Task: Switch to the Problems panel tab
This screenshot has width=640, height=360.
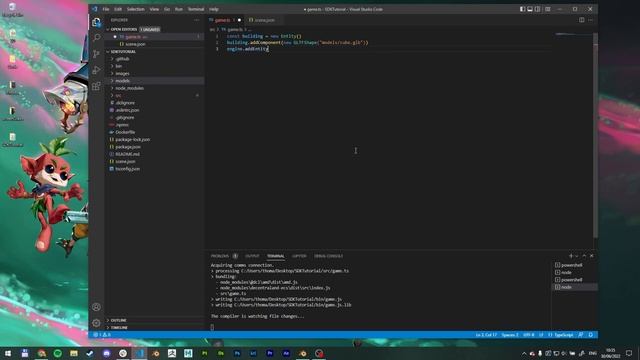Action: [220, 256]
